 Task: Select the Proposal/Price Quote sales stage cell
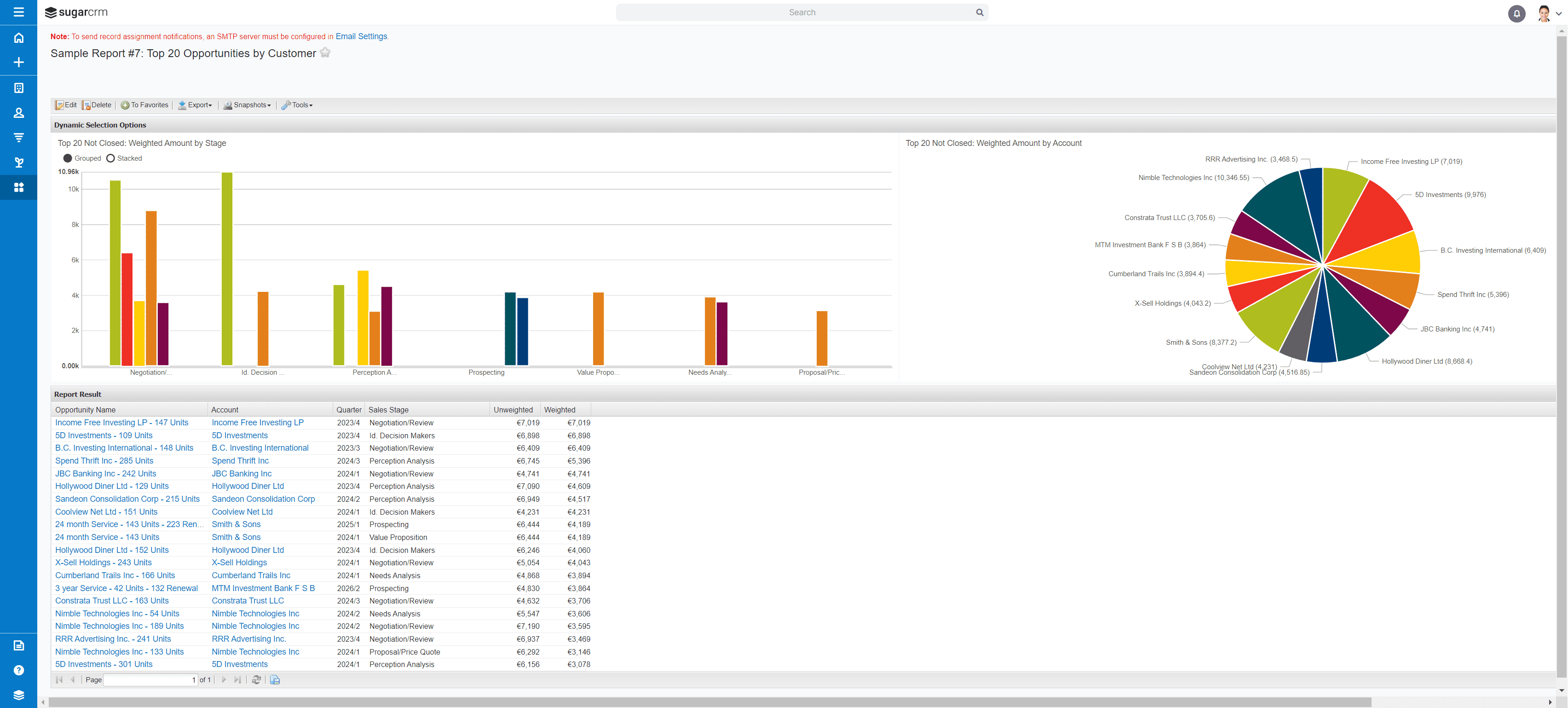click(404, 651)
